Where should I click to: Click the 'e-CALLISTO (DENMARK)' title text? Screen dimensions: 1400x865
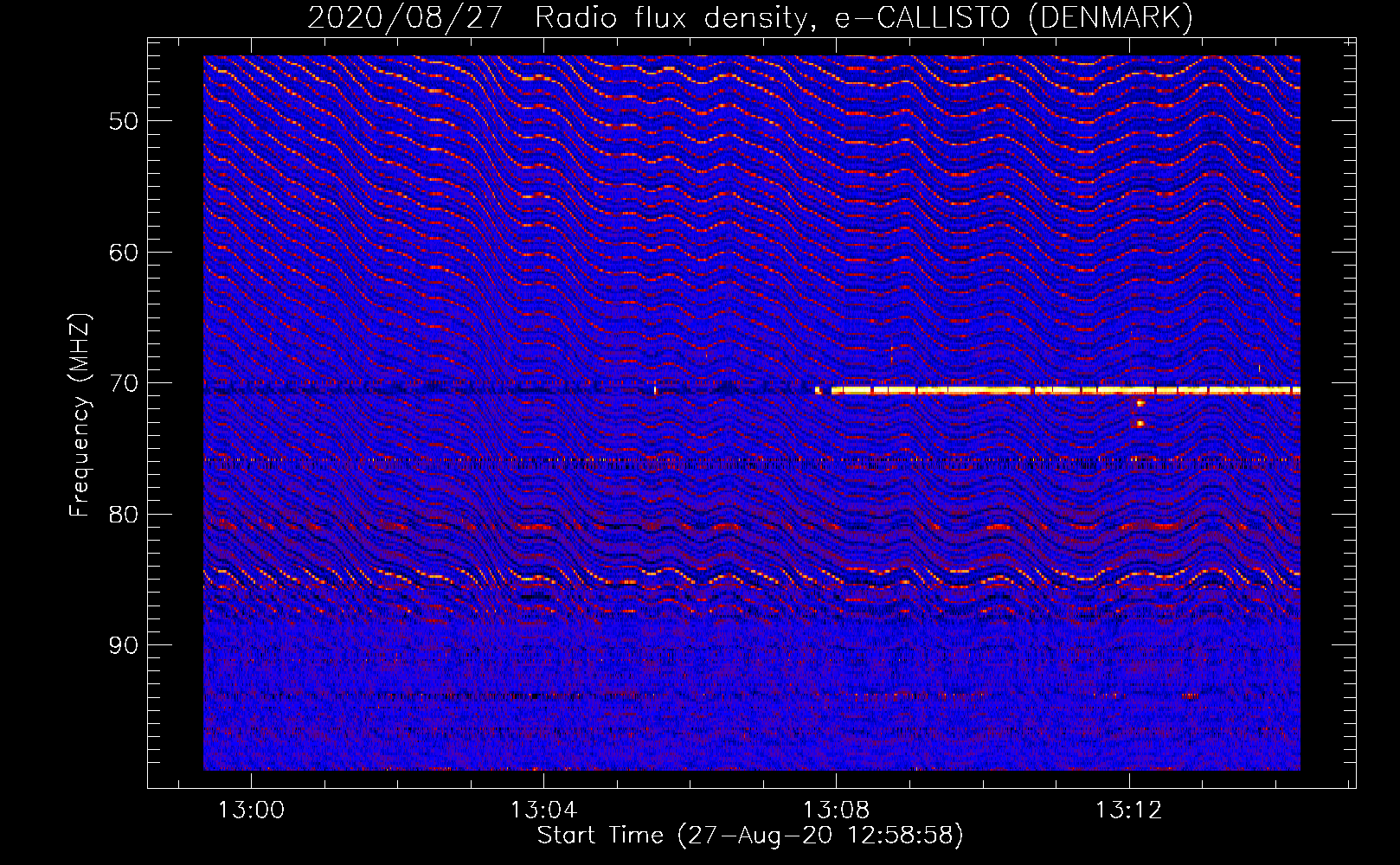[x=1014, y=18]
